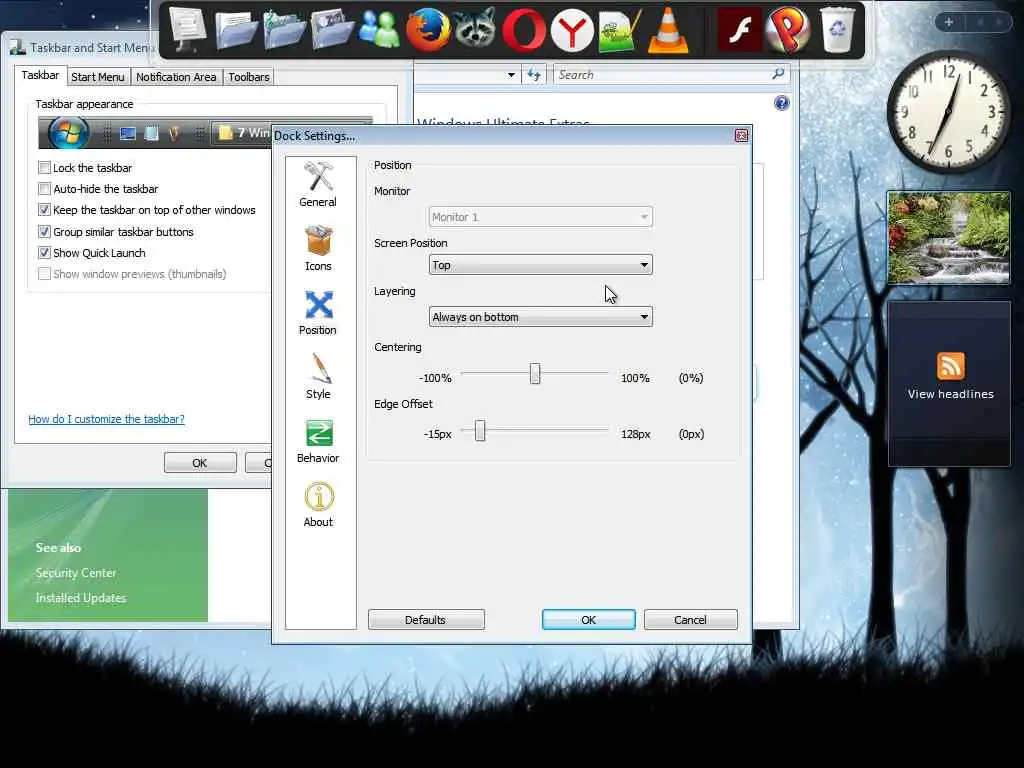This screenshot has height=768, width=1024.
Task: Click OK in Taskbar properties window
Action: (200, 462)
